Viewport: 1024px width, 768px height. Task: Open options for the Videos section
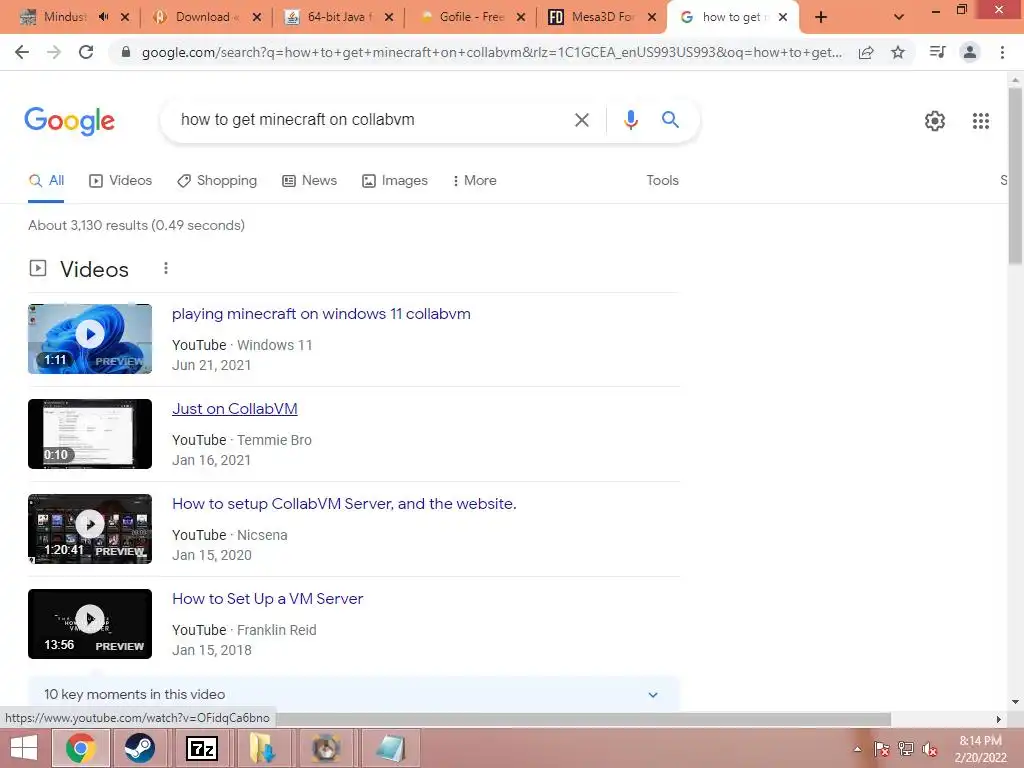[x=166, y=268]
